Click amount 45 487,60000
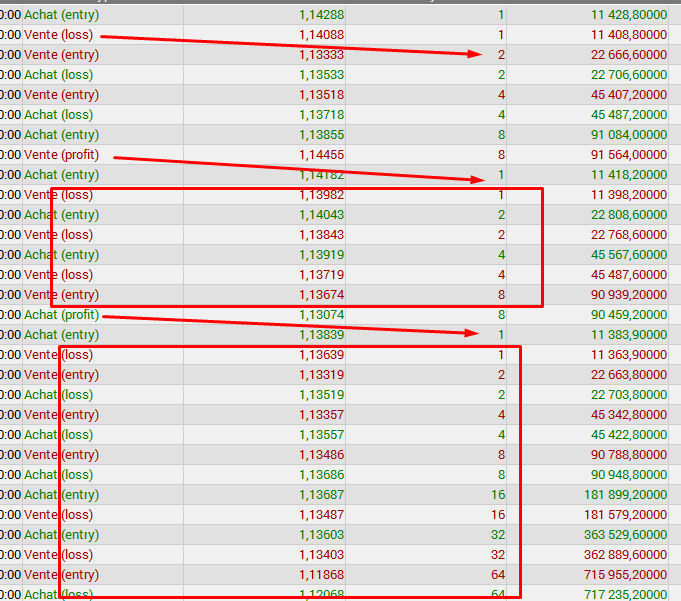The height and width of the screenshot is (601, 681). tap(629, 274)
